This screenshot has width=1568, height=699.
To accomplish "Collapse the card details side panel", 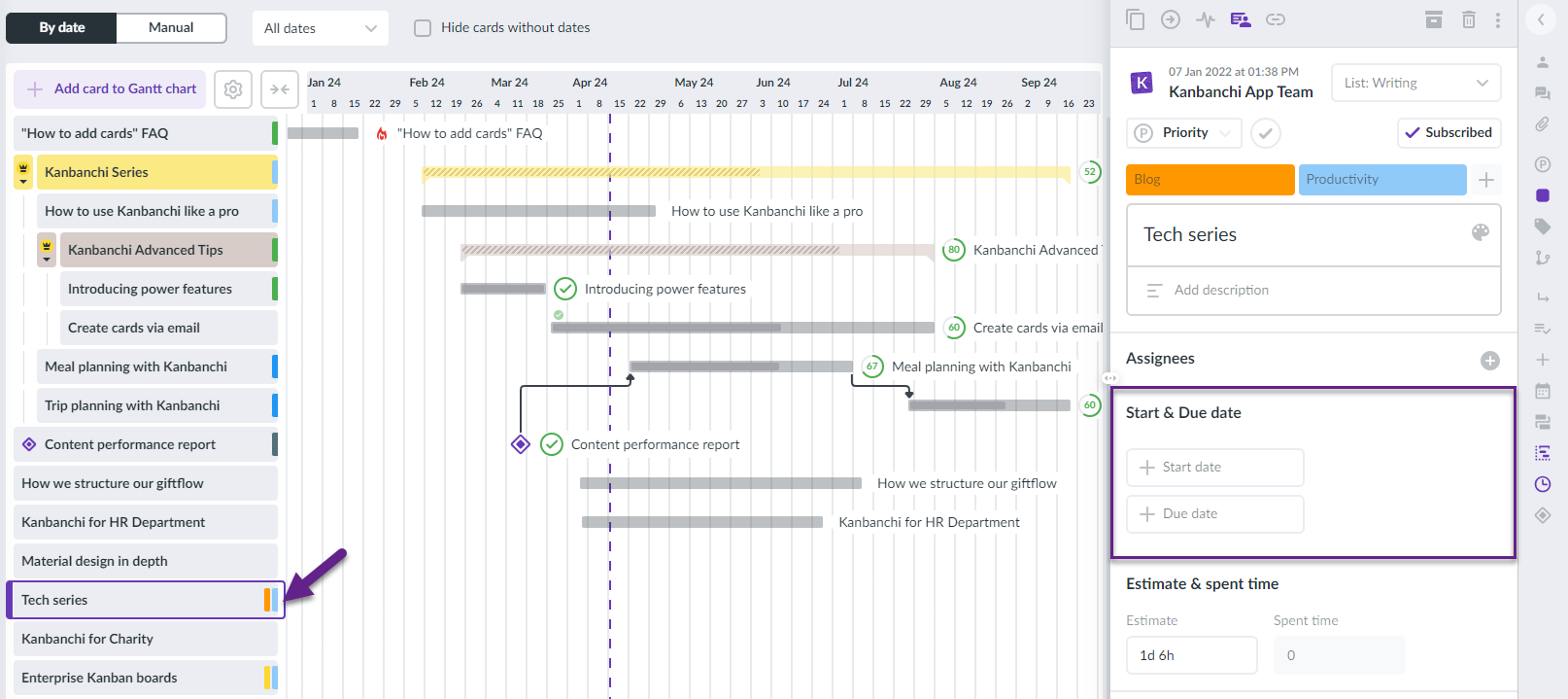I will 1541,19.
